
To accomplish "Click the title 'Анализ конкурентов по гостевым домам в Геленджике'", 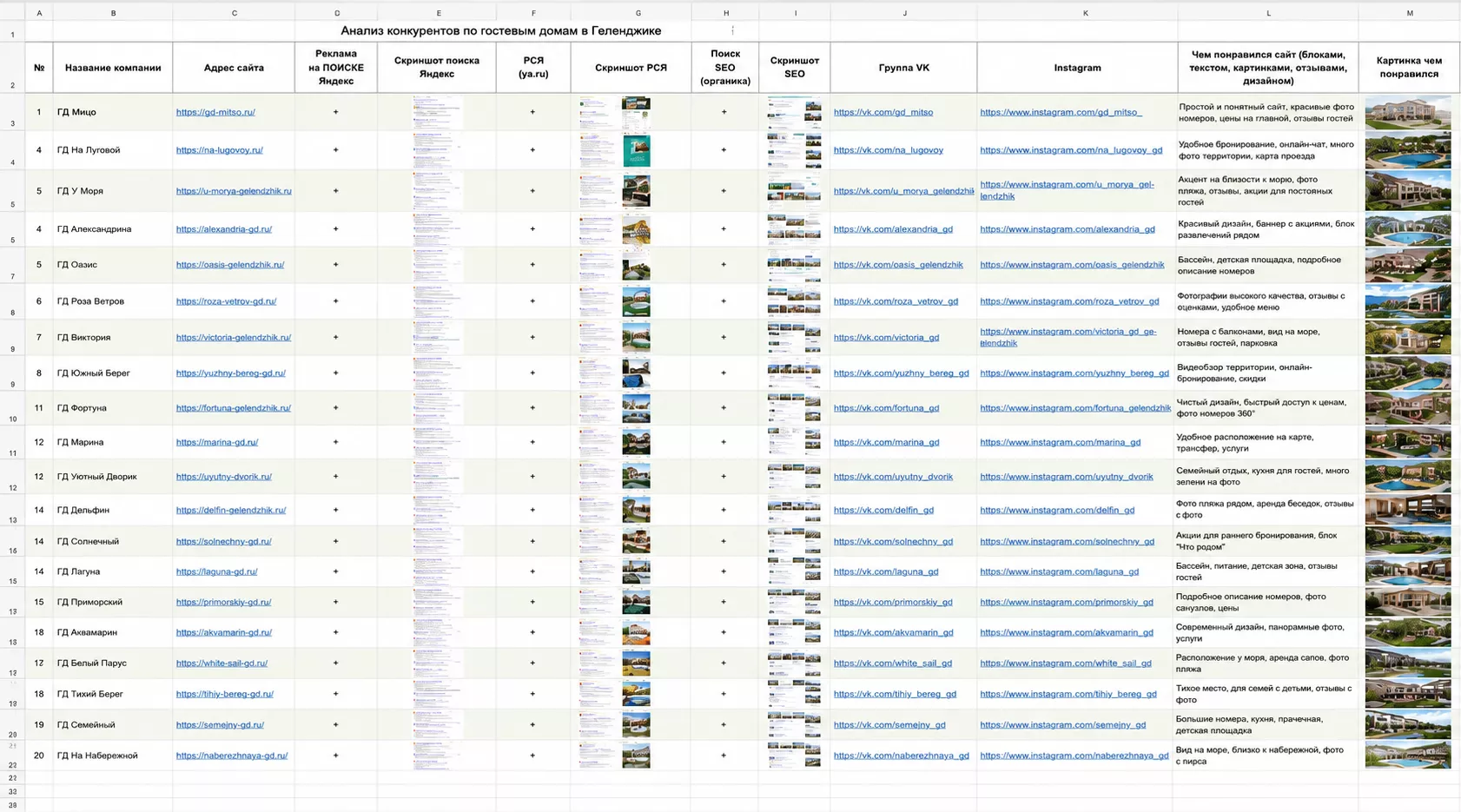I will (x=501, y=31).
